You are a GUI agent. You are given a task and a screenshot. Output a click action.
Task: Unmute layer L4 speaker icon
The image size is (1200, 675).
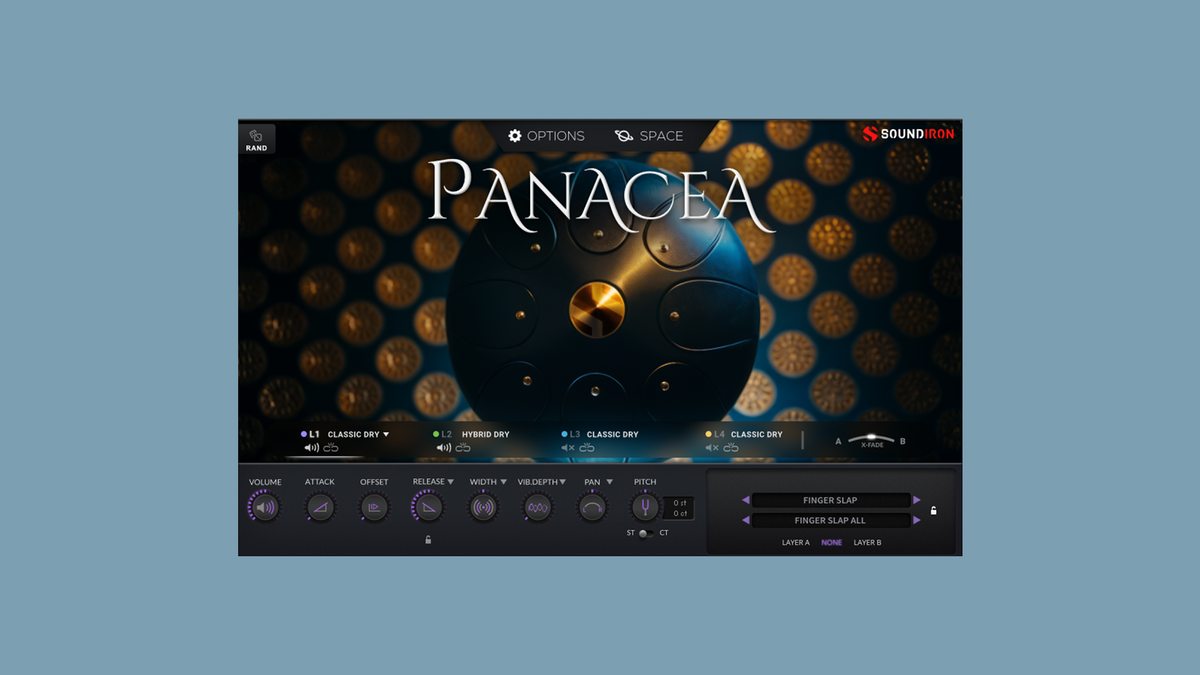[712, 448]
